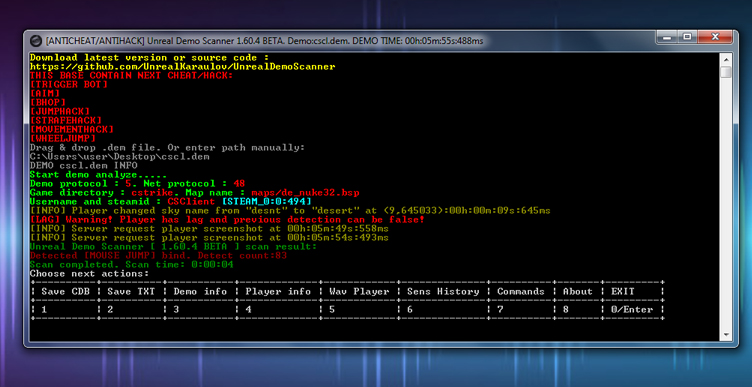Click the [LAG] Warning line
752x387 pixels.
click(227, 220)
